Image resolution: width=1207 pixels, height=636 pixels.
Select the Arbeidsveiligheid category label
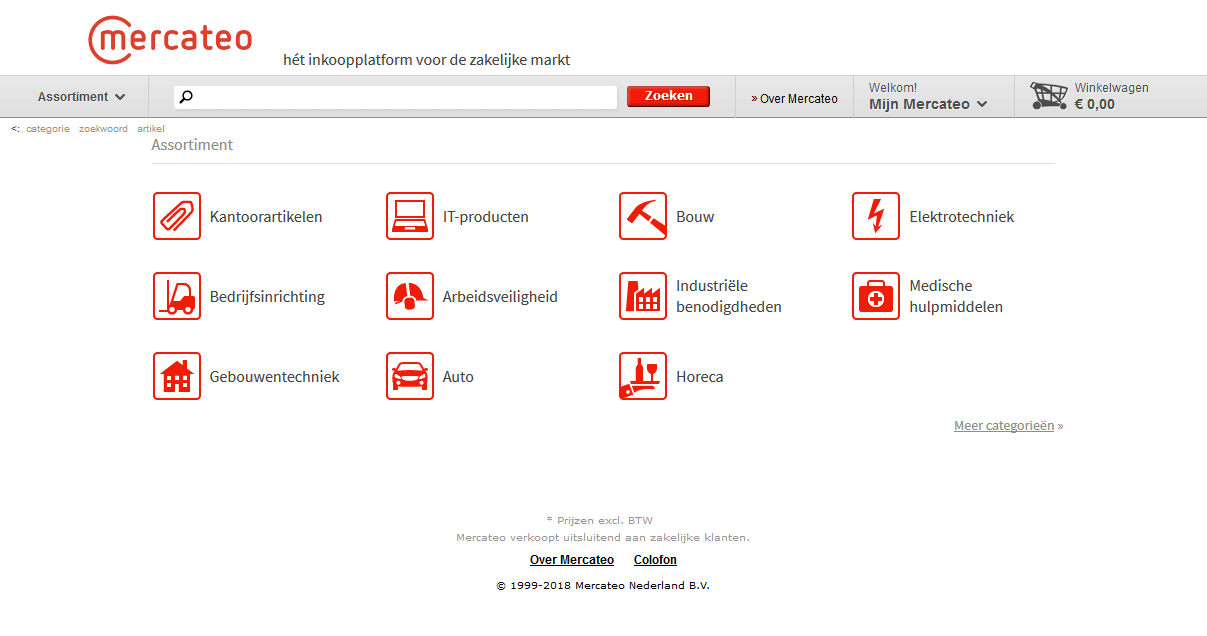click(500, 297)
